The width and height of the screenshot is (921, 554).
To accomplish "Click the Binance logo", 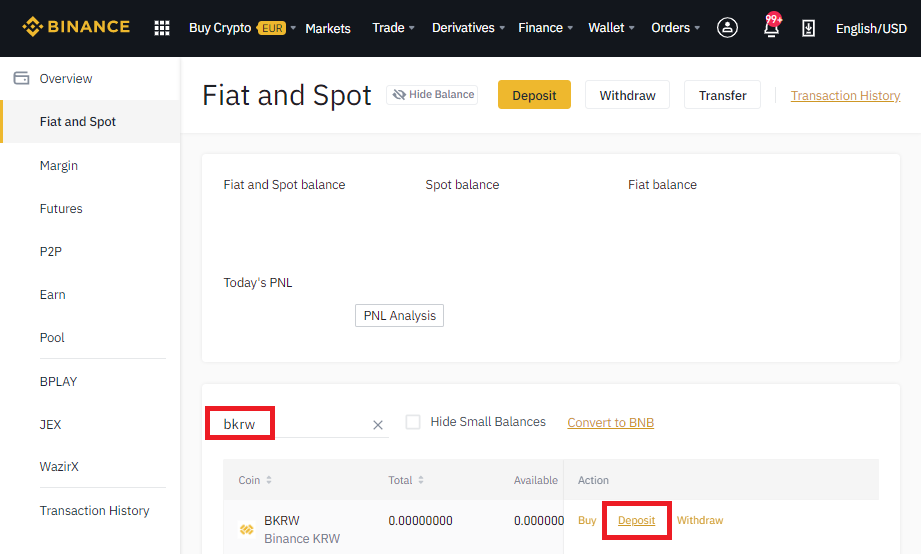I will point(76,27).
